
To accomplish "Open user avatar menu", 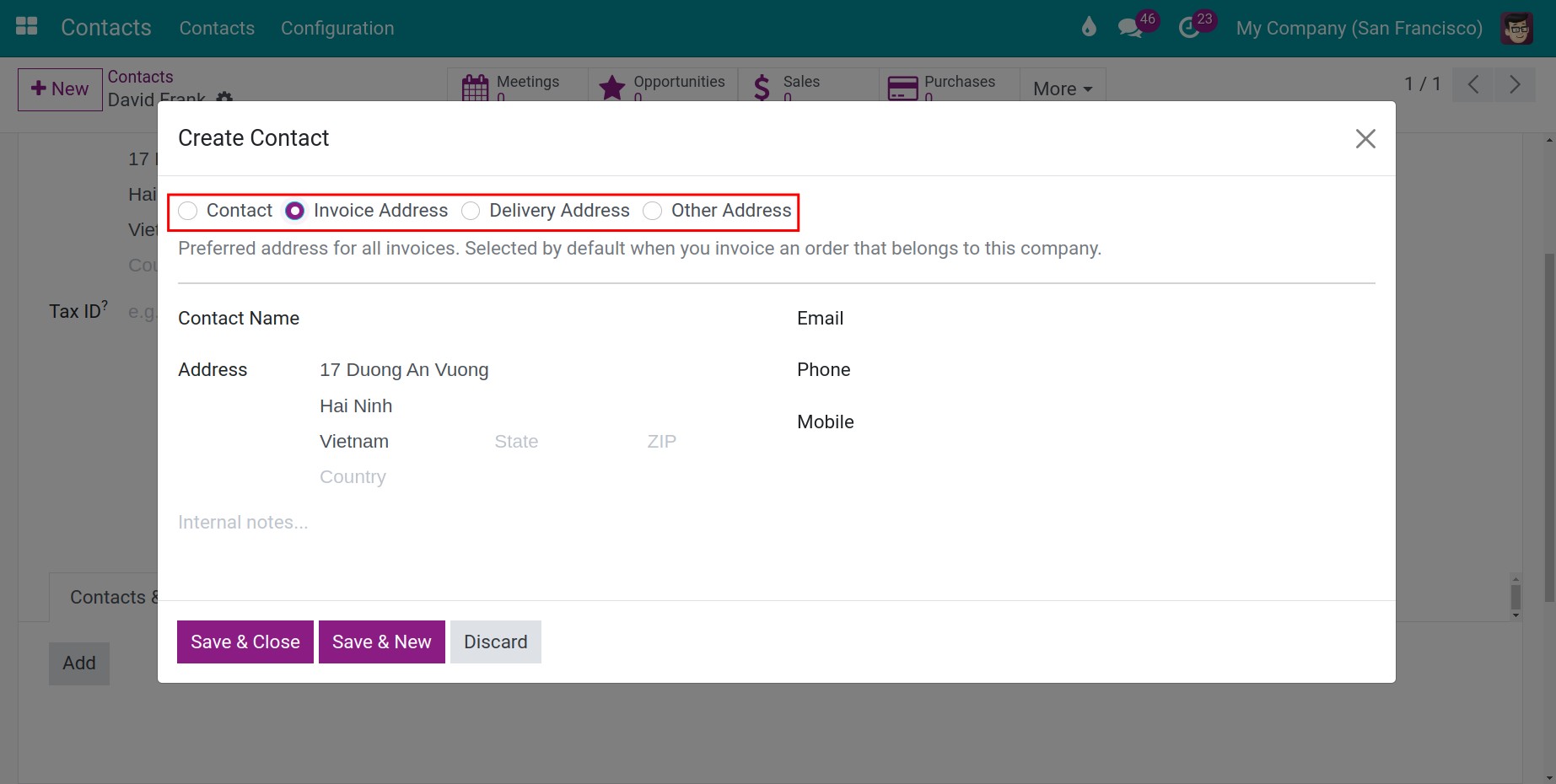I will [1517, 28].
